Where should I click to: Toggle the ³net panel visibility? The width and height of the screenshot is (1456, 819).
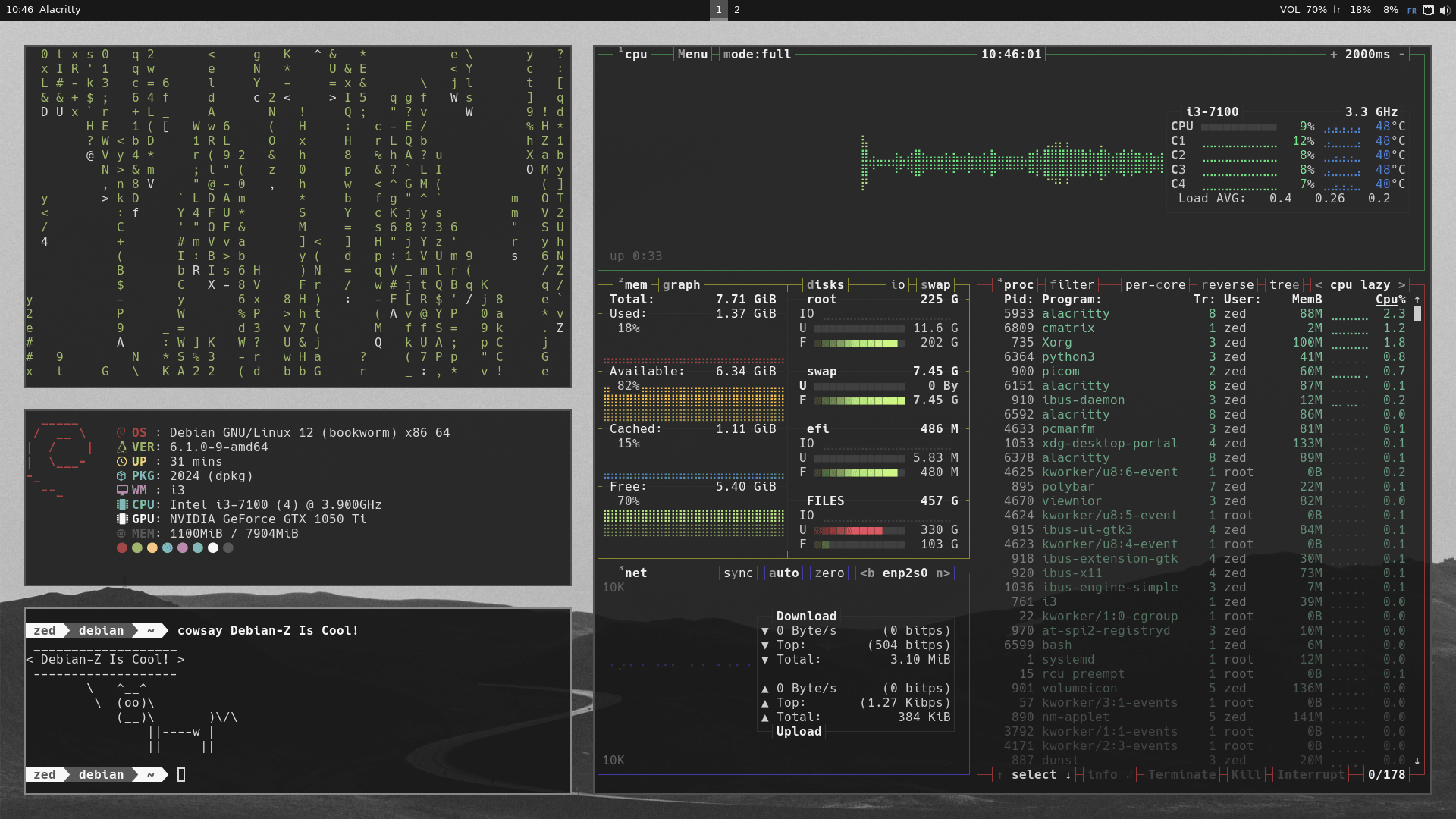pos(636,573)
